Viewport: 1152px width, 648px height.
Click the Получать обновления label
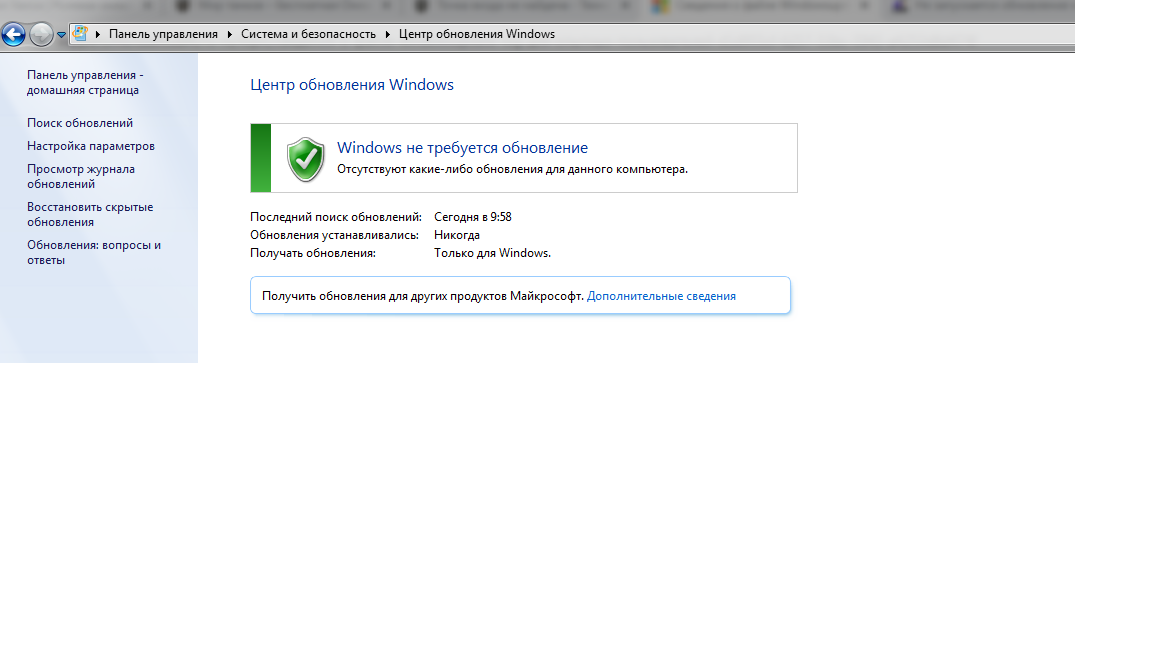point(313,253)
